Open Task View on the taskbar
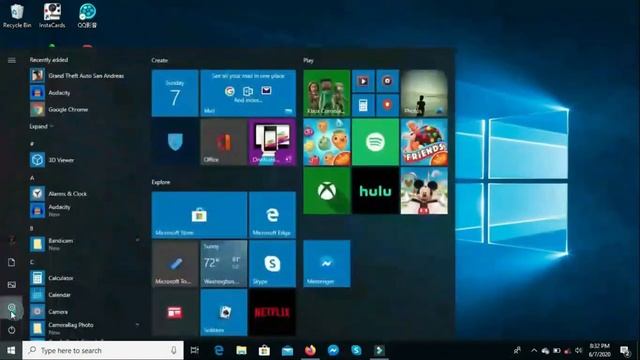 point(195,350)
